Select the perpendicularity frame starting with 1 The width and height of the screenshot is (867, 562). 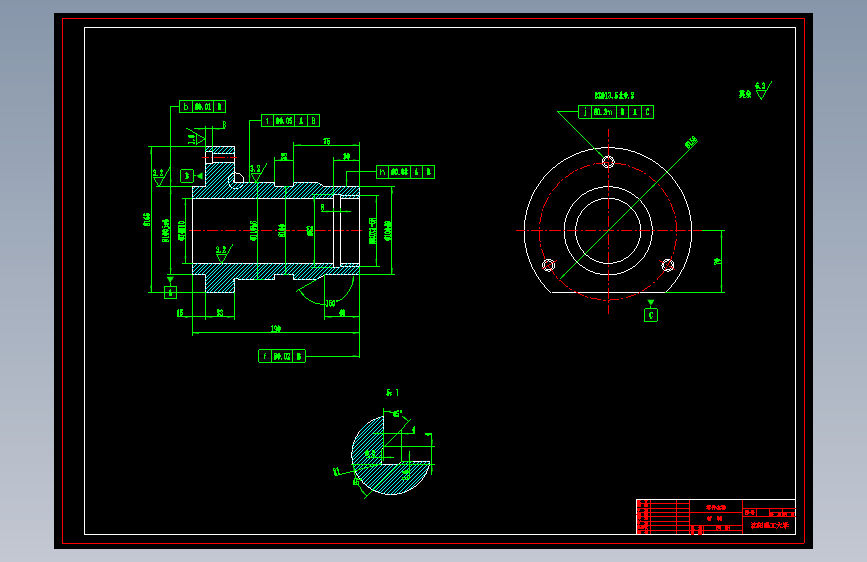click(x=290, y=121)
